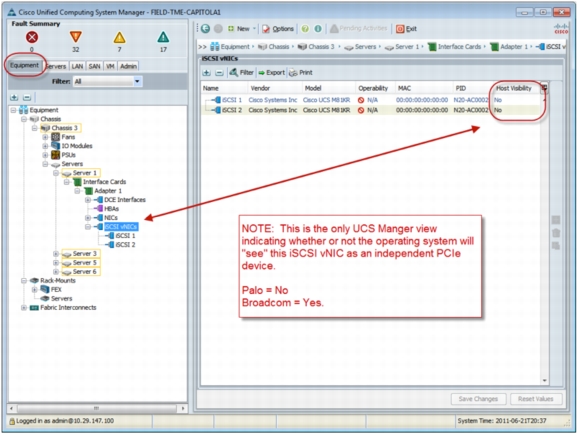This screenshot has width=578, height=435.
Task: Select the iSCSI 1 table row
Action: (x=371, y=100)
